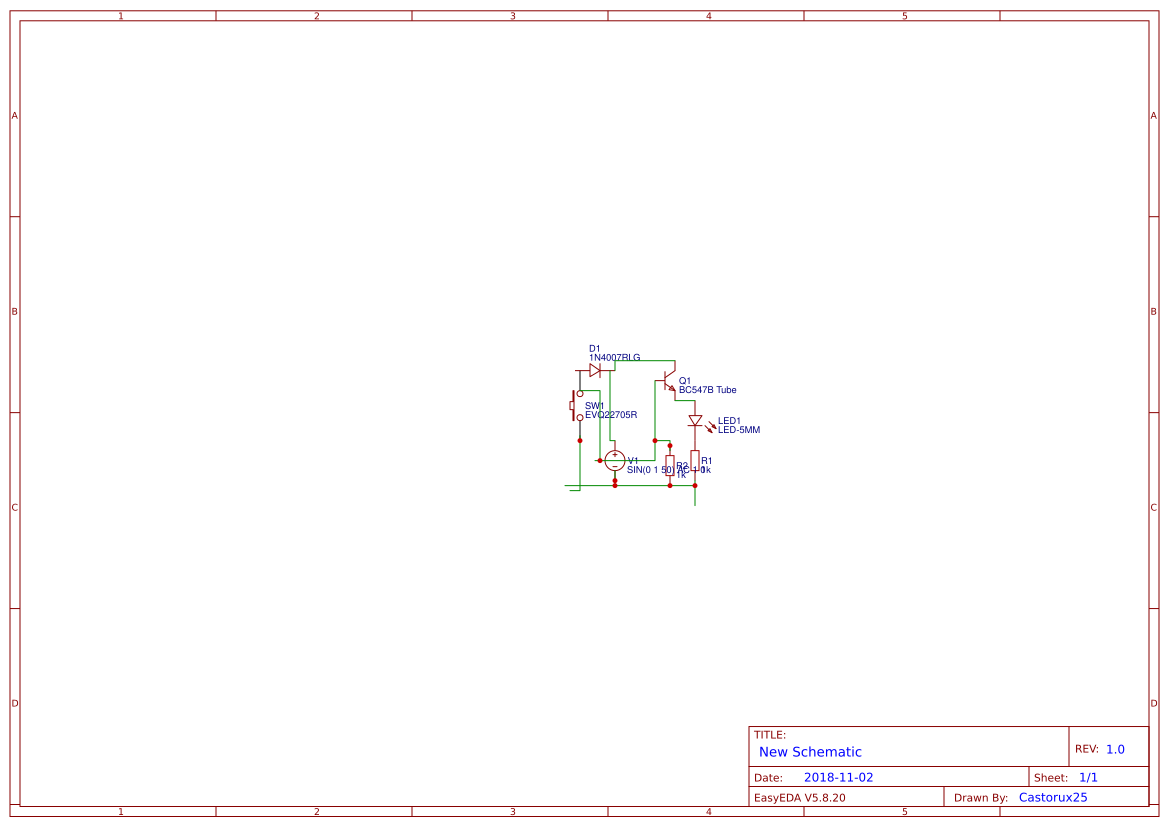The width and height of the screenshot is (1169, 827).
Task: Click the EasyEDA V5.8.20 version text
Action: 799,798
